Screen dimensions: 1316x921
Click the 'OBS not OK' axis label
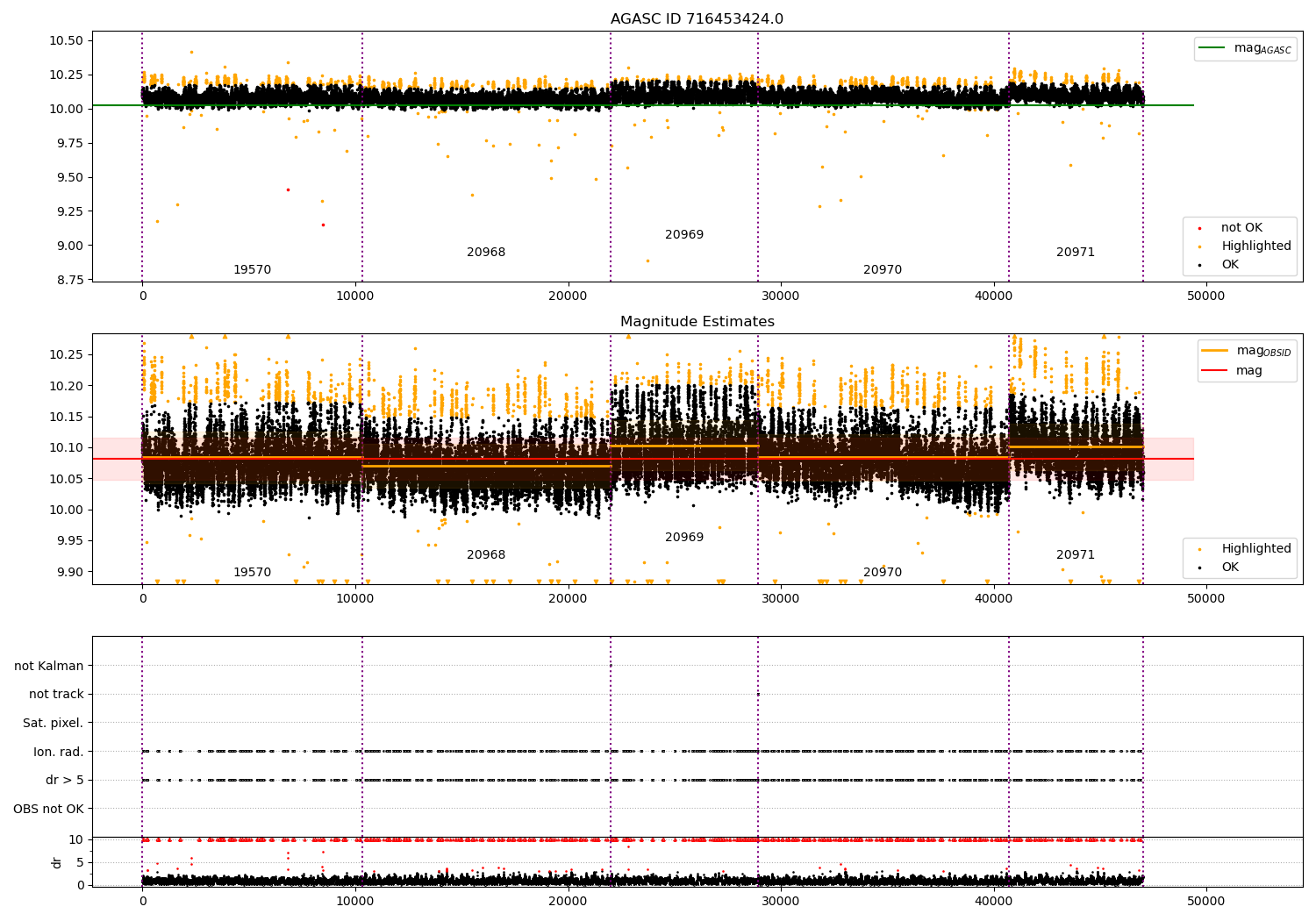[x=49, y=810]
